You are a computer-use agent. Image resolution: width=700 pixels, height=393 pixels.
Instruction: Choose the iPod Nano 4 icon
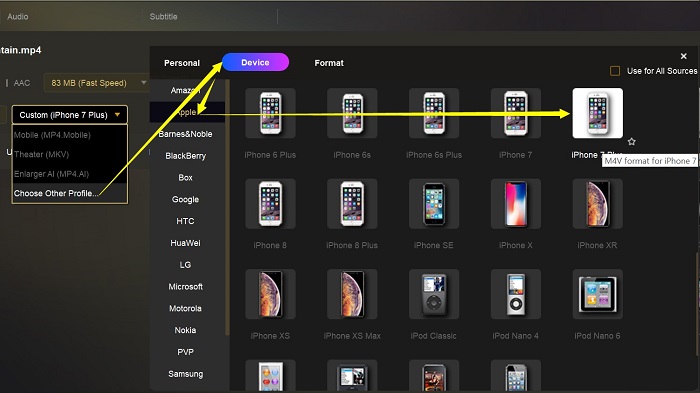516,294
